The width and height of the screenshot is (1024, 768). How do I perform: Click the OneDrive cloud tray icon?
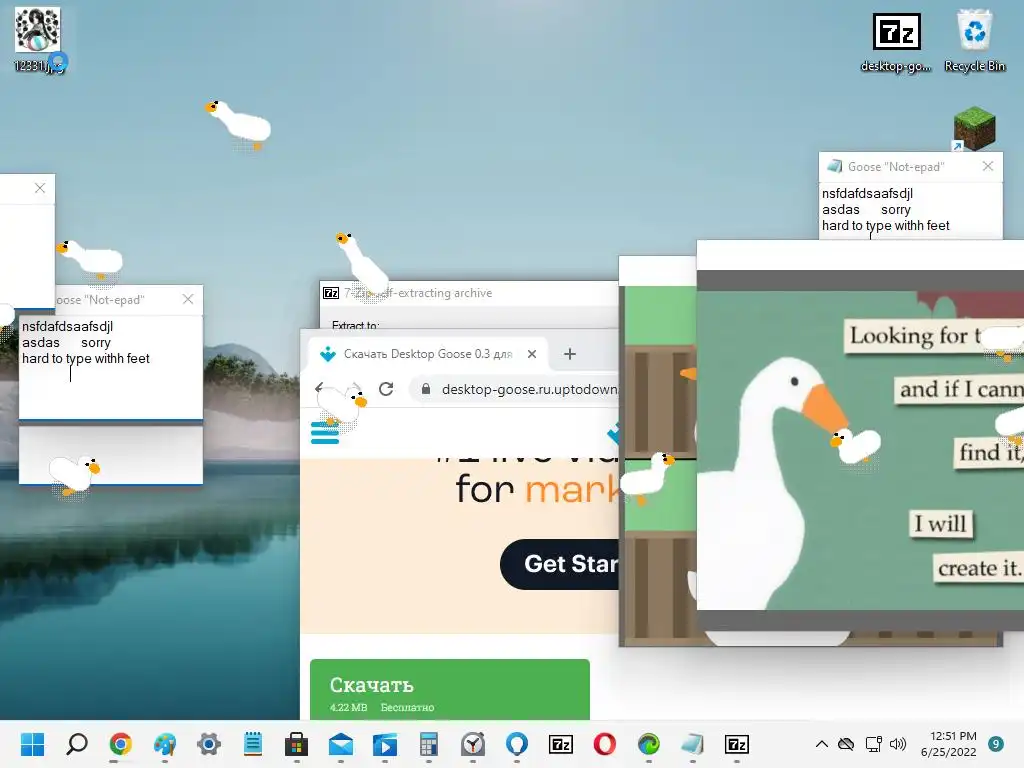pos(846,744)
